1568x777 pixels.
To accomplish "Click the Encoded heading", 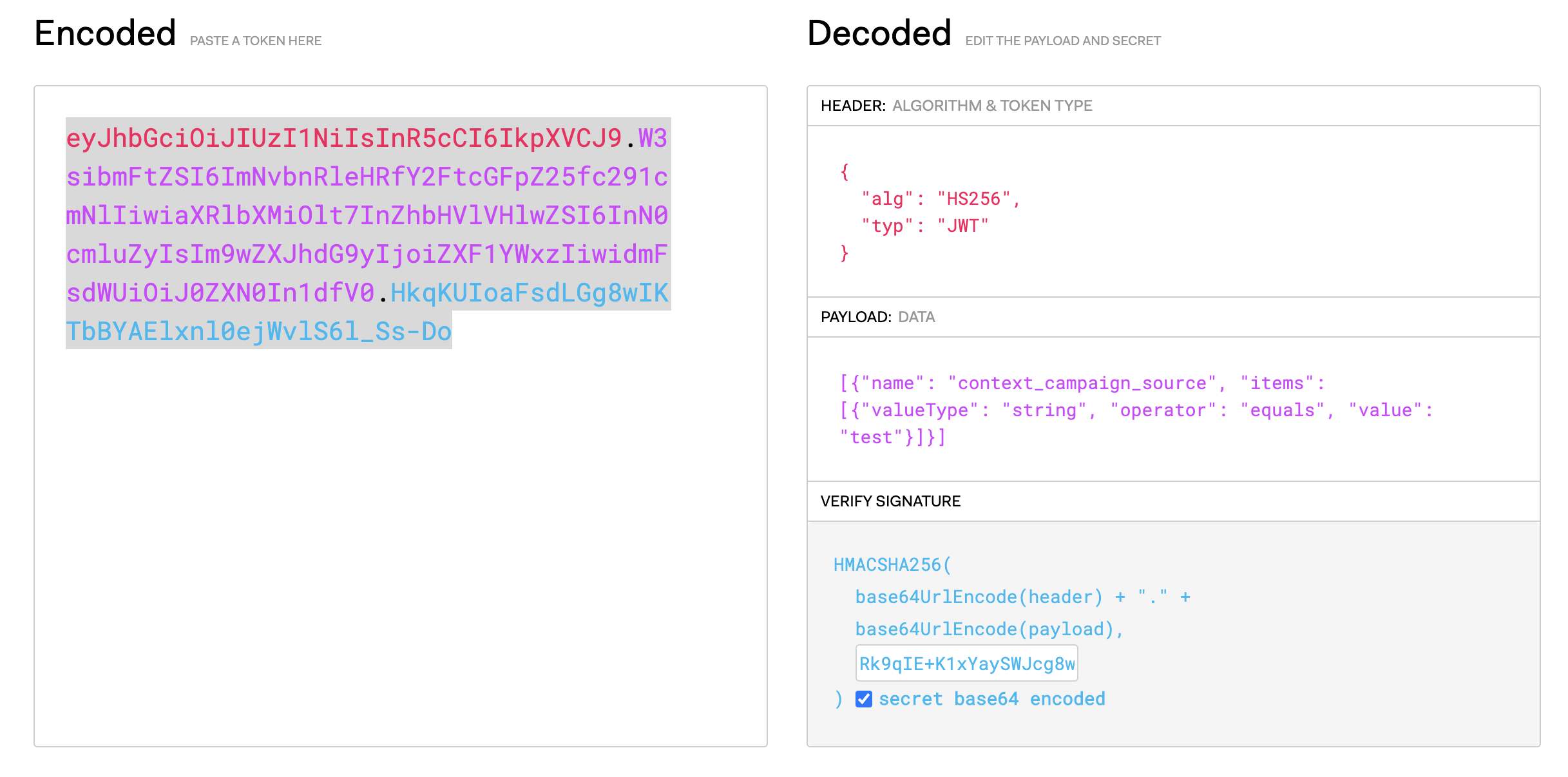I will 105,33.
